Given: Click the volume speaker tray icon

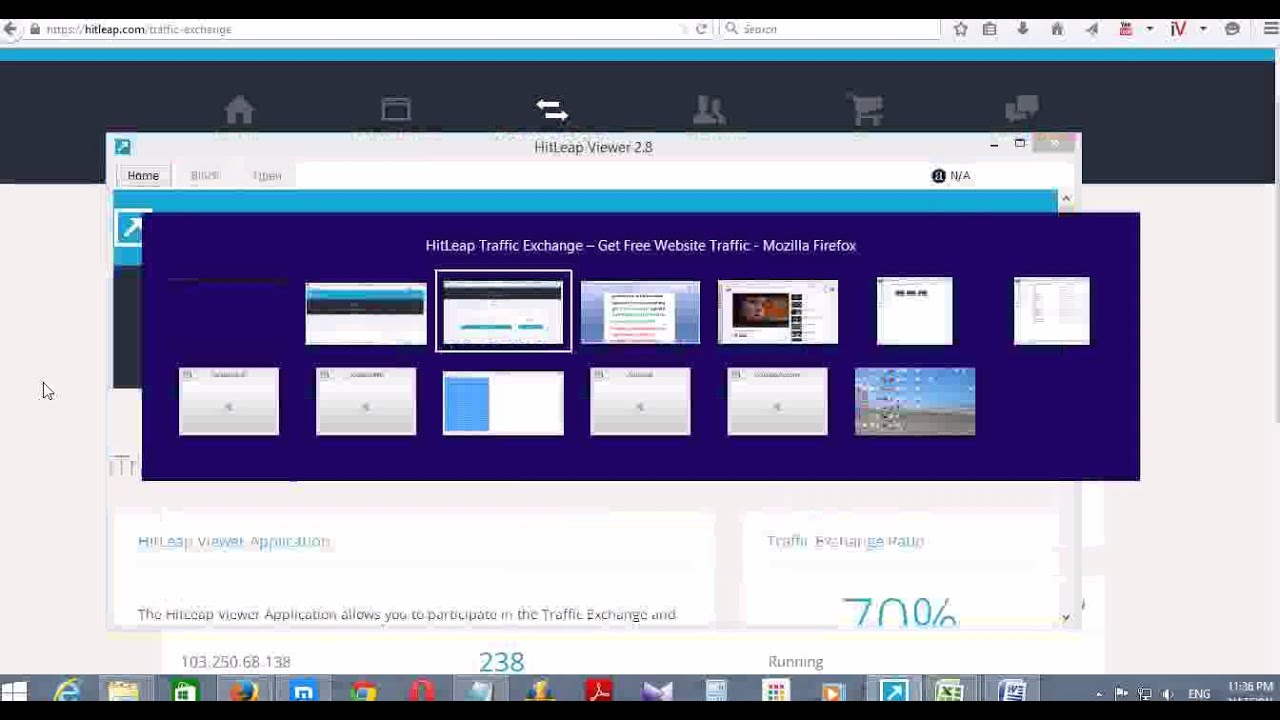Looking at the screenshot, I should 1167,694.
